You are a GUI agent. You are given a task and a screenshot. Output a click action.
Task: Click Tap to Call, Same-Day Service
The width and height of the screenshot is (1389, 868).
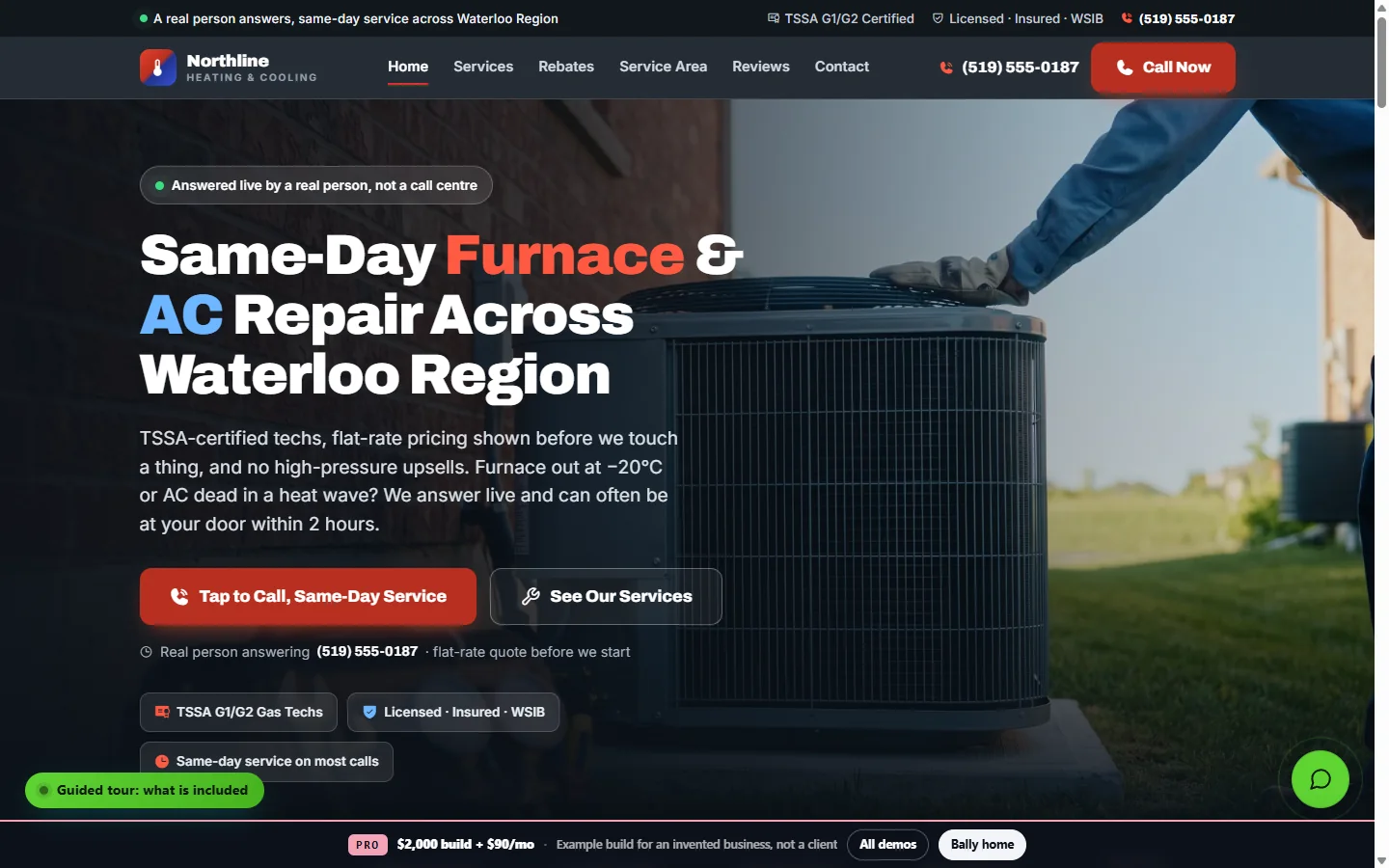[308, 596]
